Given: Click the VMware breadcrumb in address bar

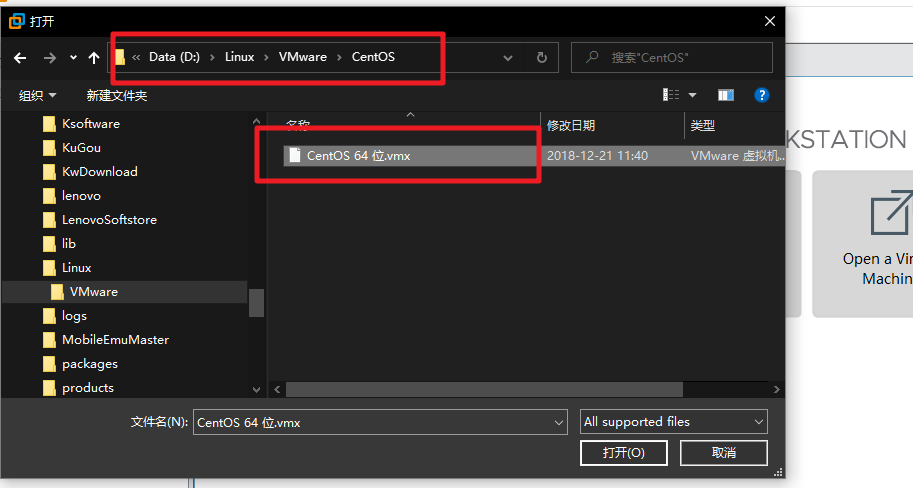Looking at the screenshot, I should [303, 57].
